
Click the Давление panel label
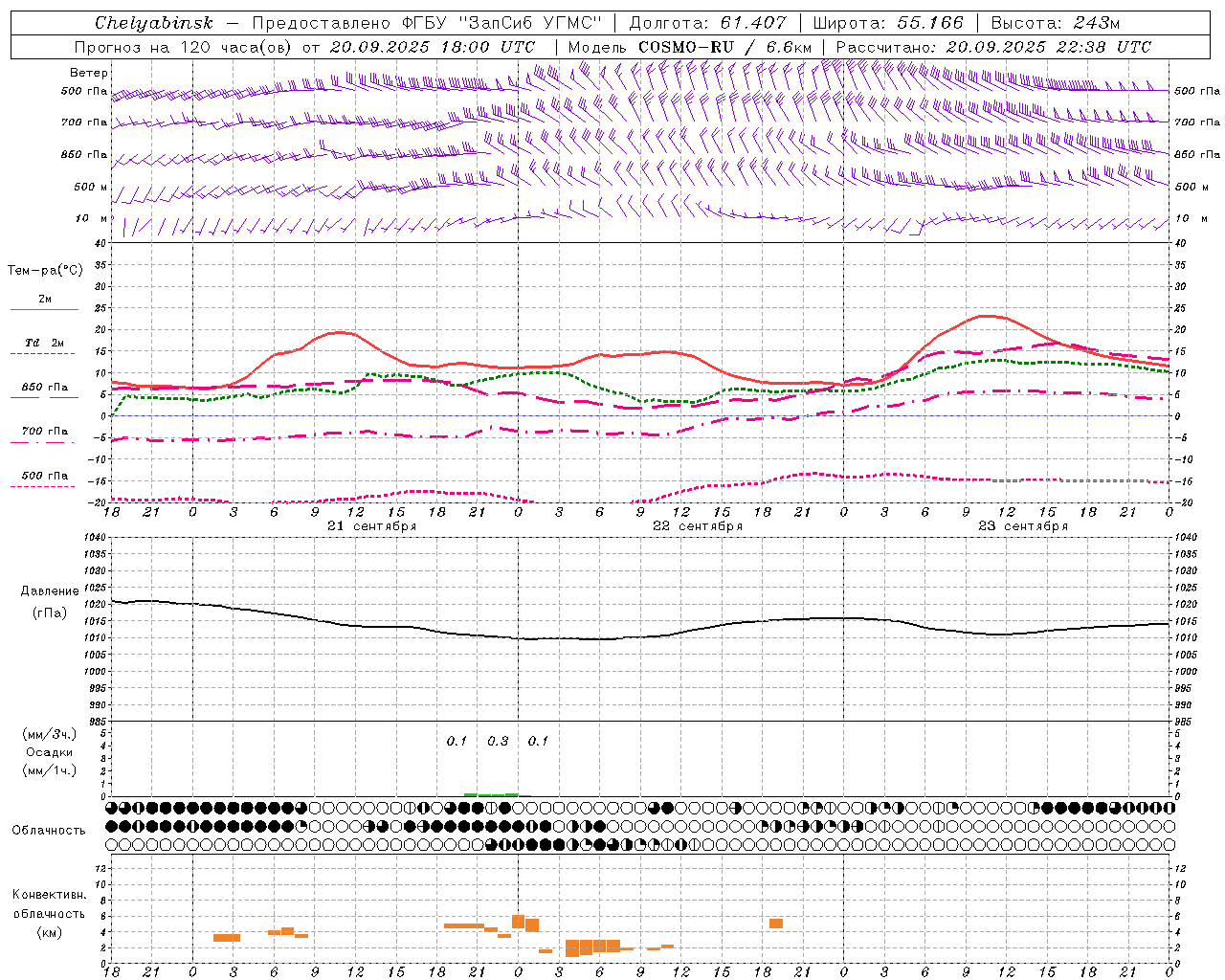tap(49, 591)
